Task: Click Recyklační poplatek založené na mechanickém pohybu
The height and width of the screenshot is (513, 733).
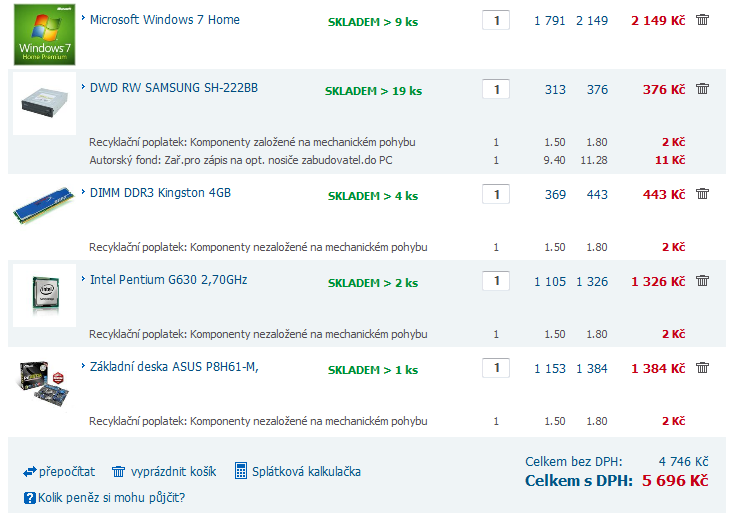Action: point(252,142)
